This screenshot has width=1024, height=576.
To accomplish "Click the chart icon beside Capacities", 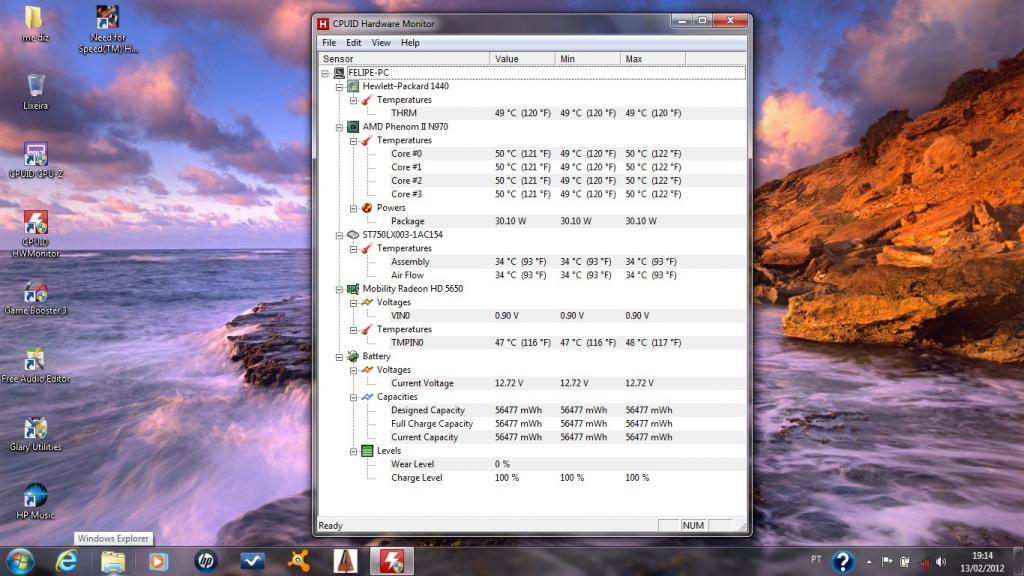I will [367, 396].
